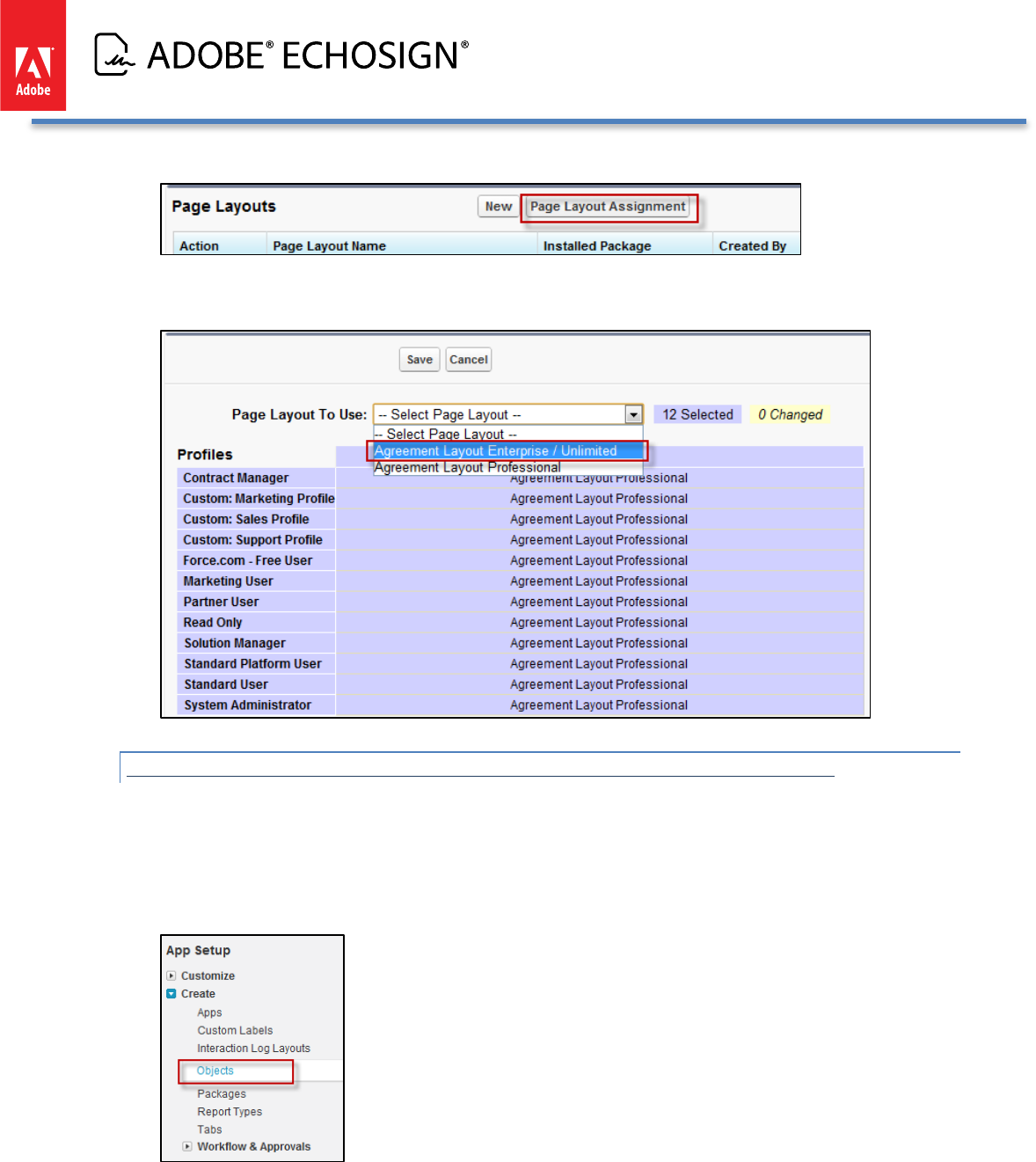Click the Create label in App Setup

198,994
